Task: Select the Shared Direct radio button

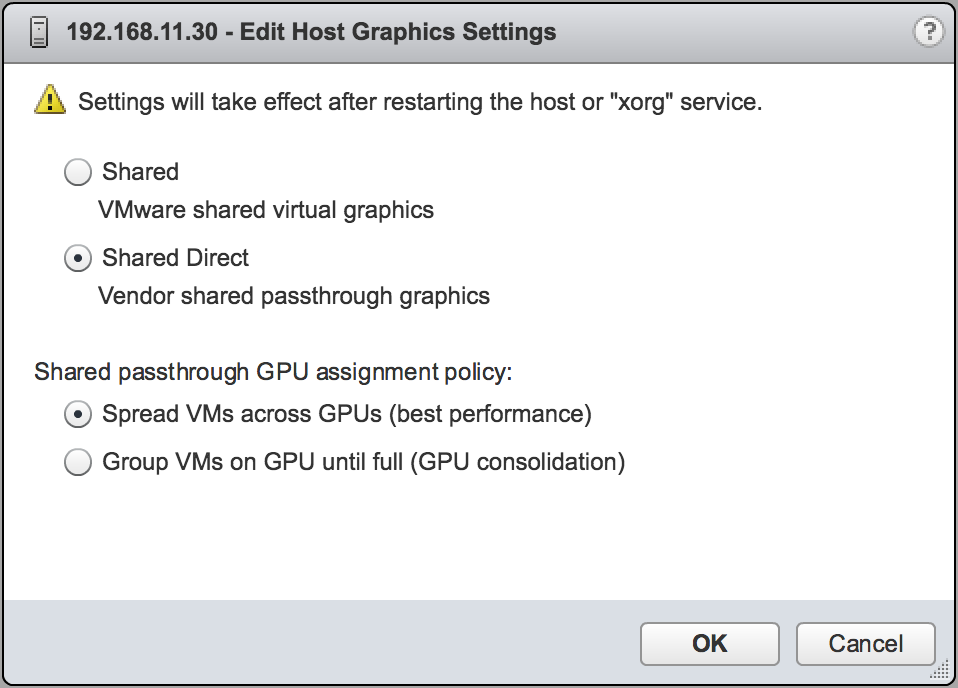Action: pos(77,258)
